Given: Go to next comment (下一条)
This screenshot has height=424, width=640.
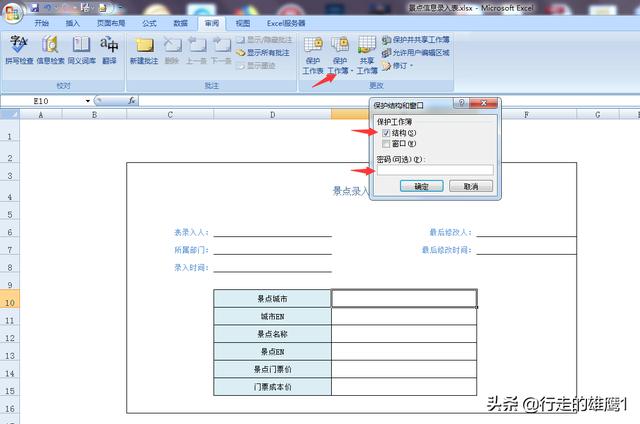Looking at the screenshot, I should [x=221, y=50].
